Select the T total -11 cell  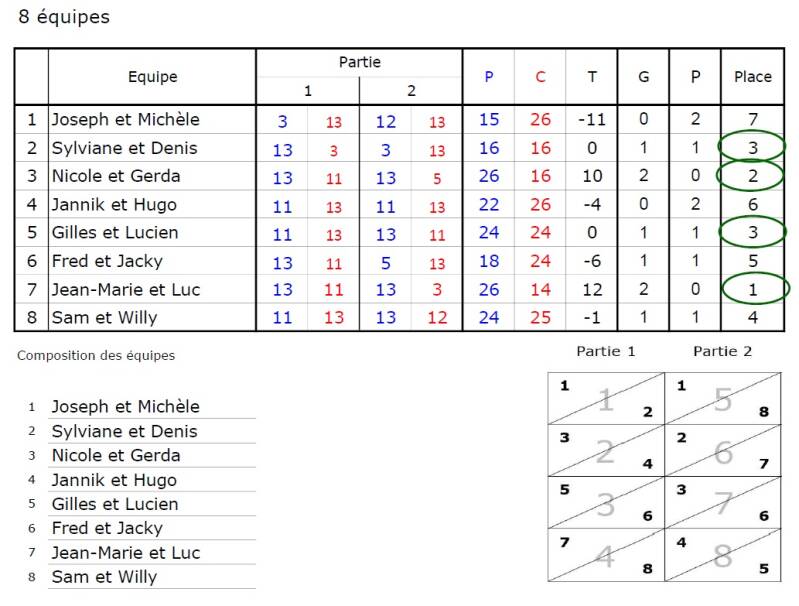[592, 120]
